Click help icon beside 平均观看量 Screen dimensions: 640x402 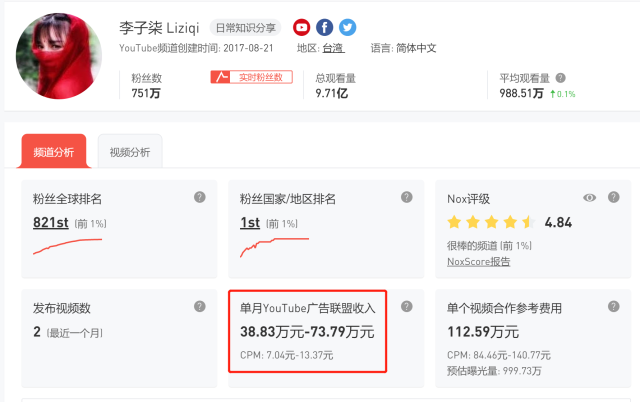pyautogui.click(x=560, y=78)
